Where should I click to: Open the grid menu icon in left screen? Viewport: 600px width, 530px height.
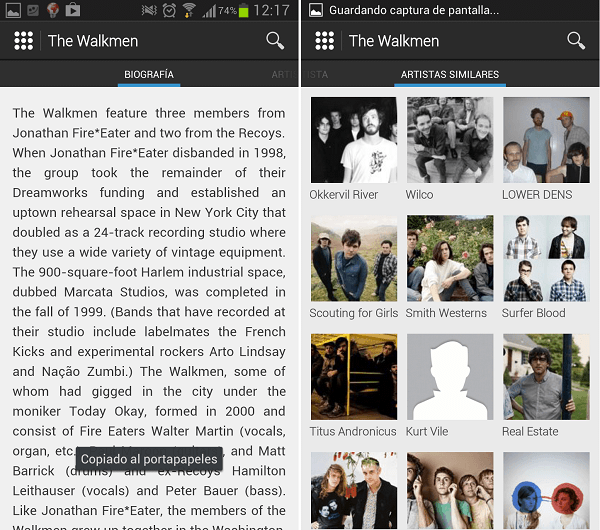tap(23, 41)
